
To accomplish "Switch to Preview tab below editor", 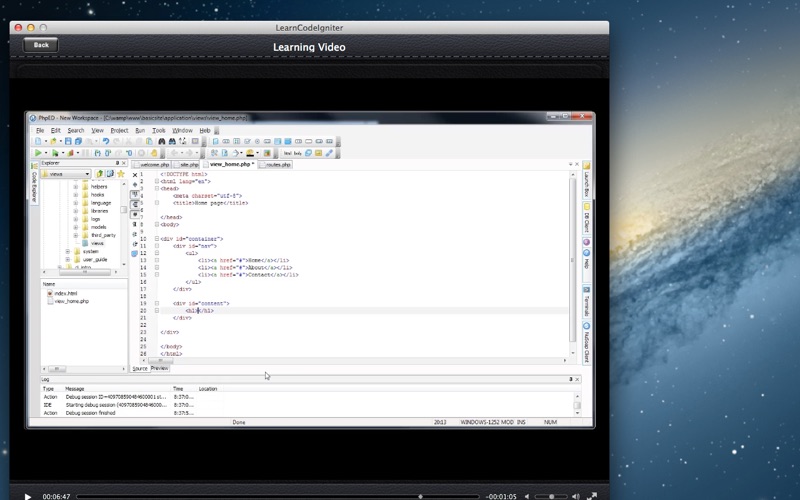I will point(160,368).
